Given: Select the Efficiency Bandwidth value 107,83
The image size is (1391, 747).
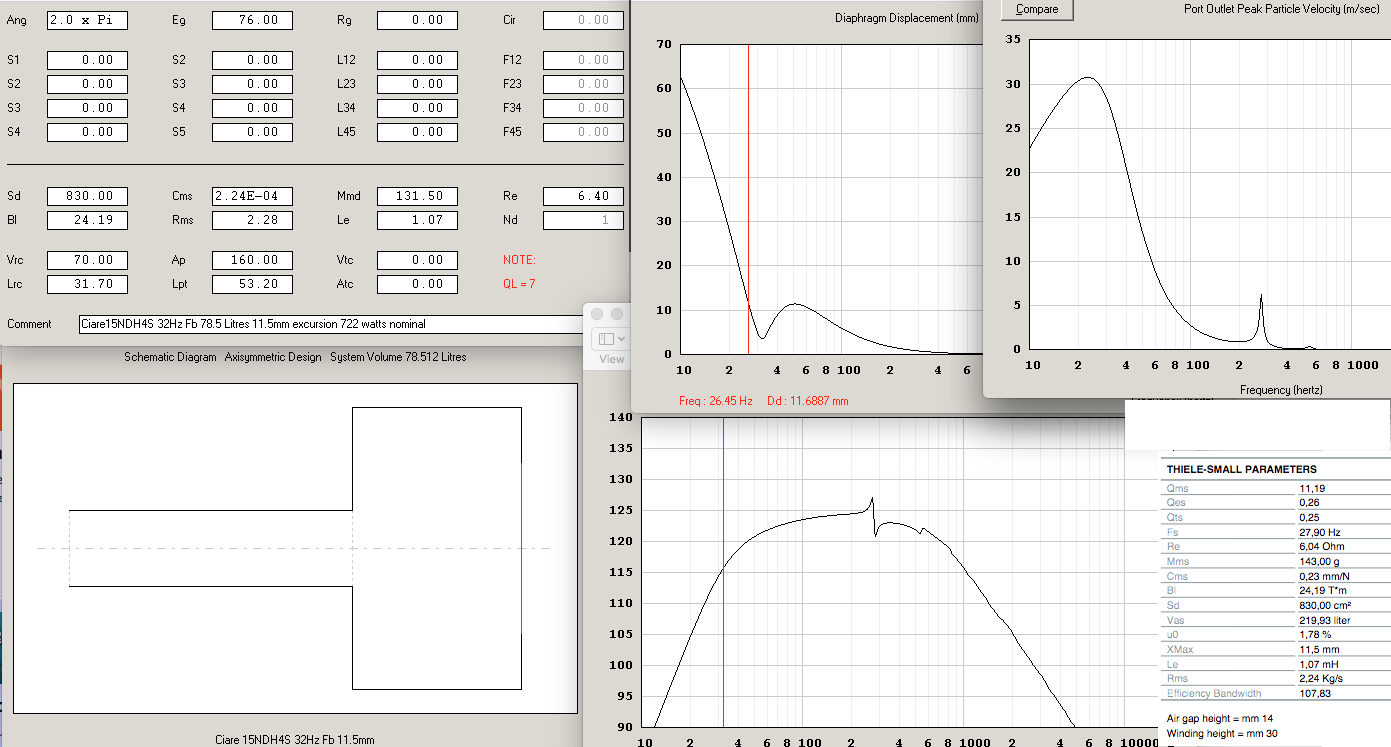Looking at the screenshot, I should tap(1314, 693).
